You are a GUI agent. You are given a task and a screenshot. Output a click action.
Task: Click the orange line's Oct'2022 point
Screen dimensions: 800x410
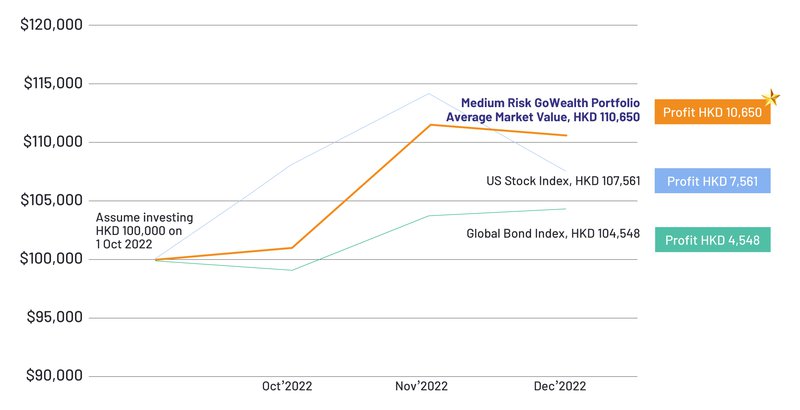(292, 248)
